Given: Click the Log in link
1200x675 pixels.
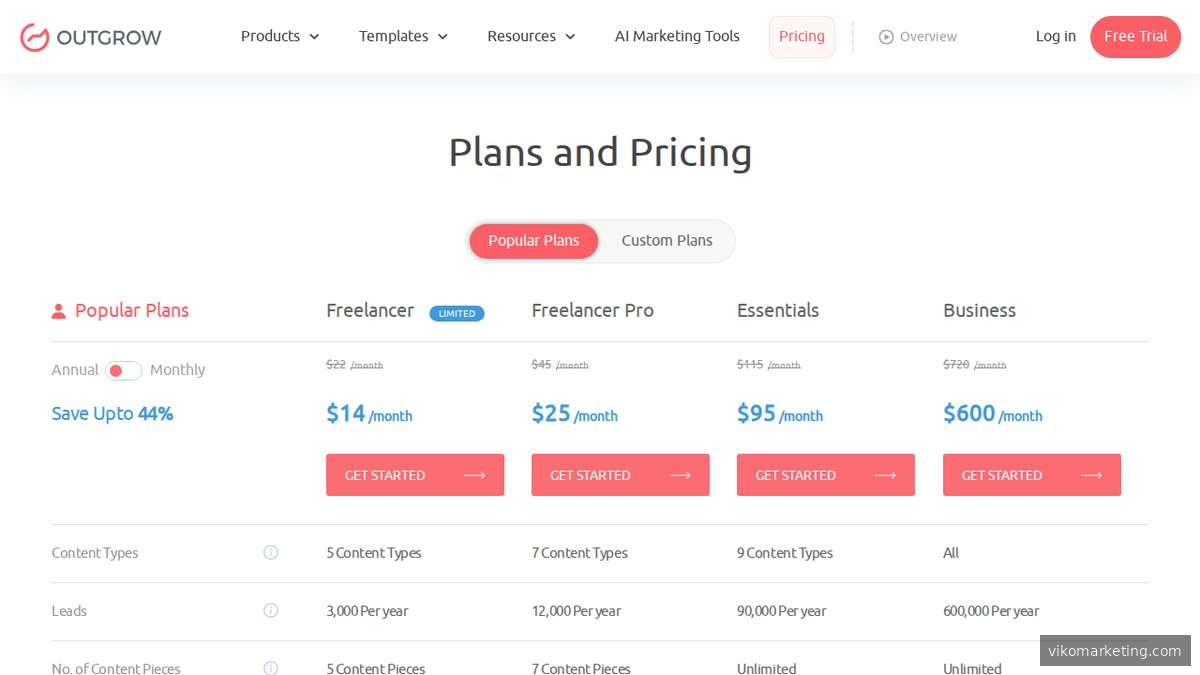Looking at the screenshot, I should [x=1055, y=36].
